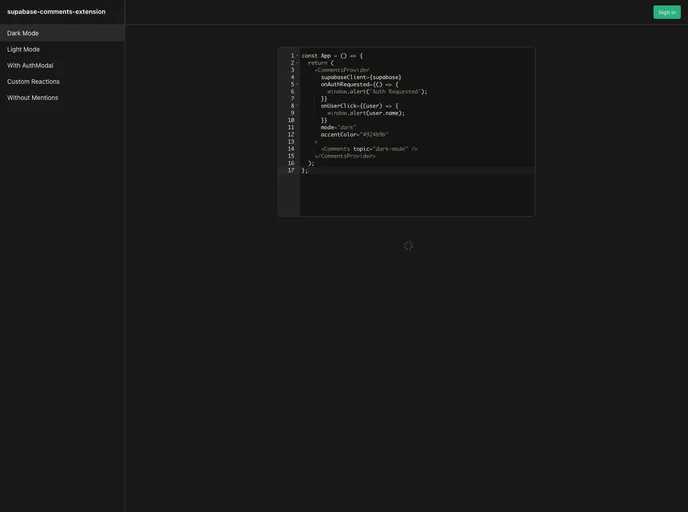Open the Custom Reactions example
The width and height of the screenshot is (688, 512).
[x=62, y=82]
